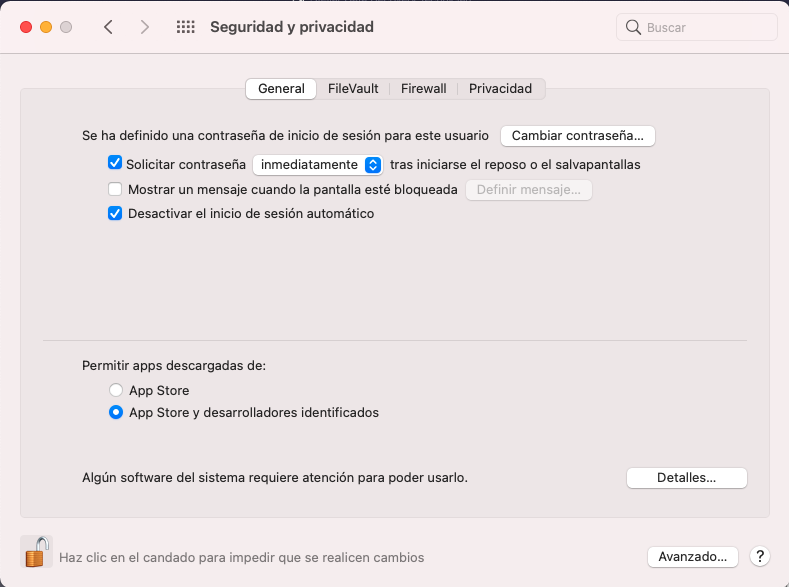The image size is (789, 587).
Task: Show all preferences grid icon
Action: pos(186,27)
